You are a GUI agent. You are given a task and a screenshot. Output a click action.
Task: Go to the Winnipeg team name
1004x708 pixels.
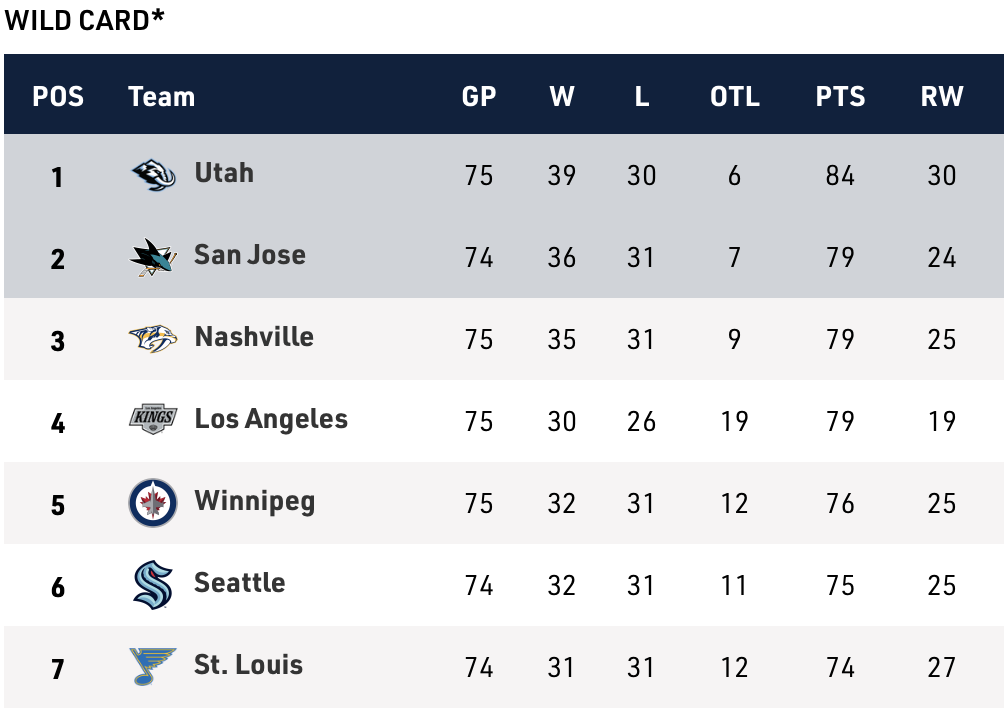(x=255, y=501)
